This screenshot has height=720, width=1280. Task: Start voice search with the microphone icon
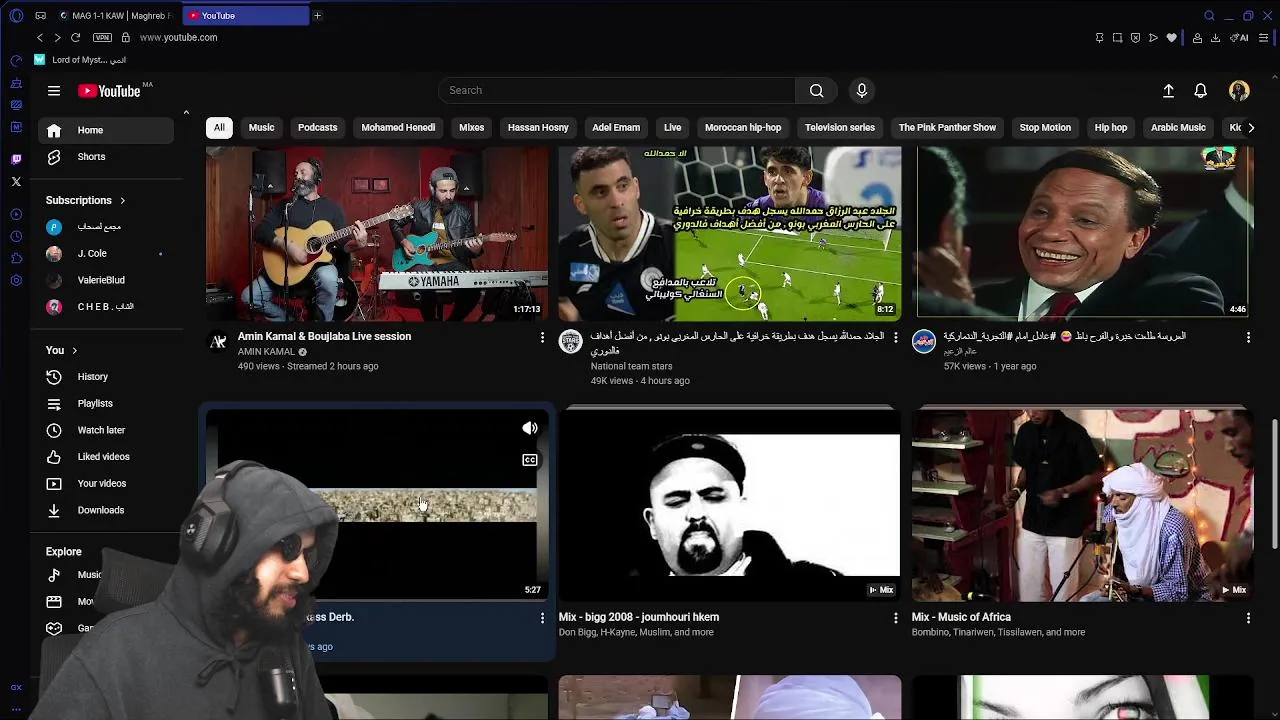pyautogui.click(x=862, y=91)
